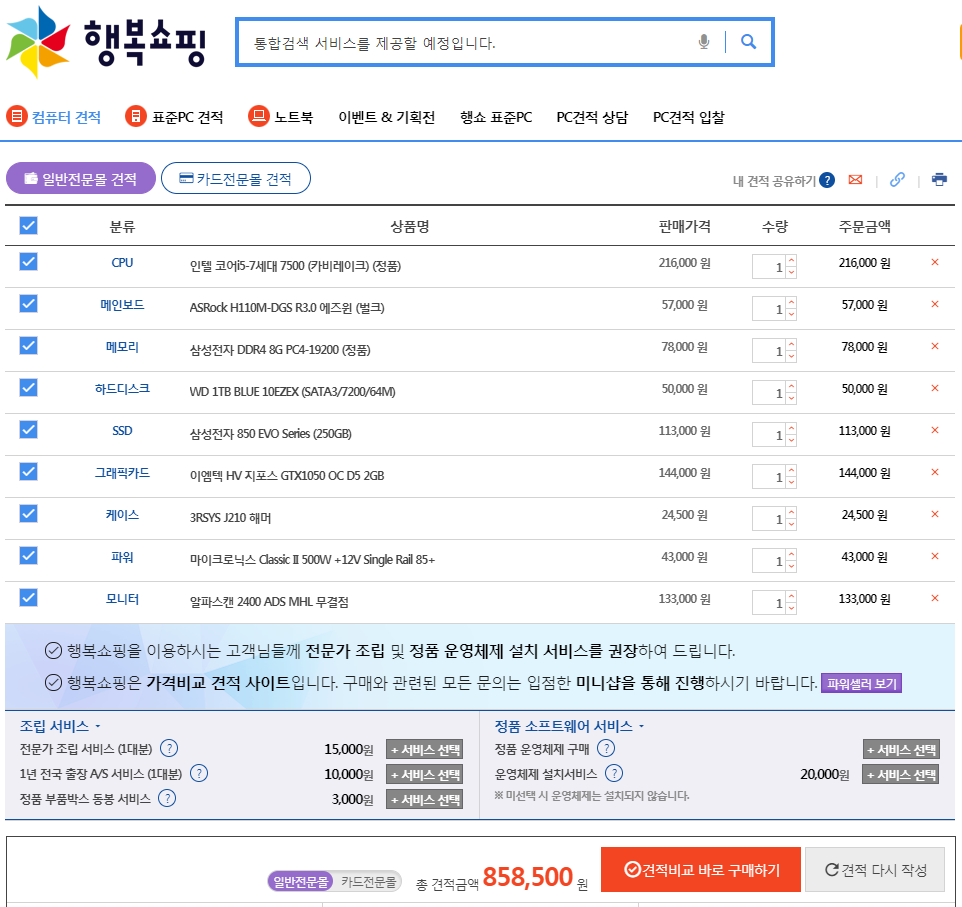Viewport: 962px width, 907px height.
Task: Uncheck the 케이스 row checkbox
Action: pyautogui.click(x=28, y=514)
